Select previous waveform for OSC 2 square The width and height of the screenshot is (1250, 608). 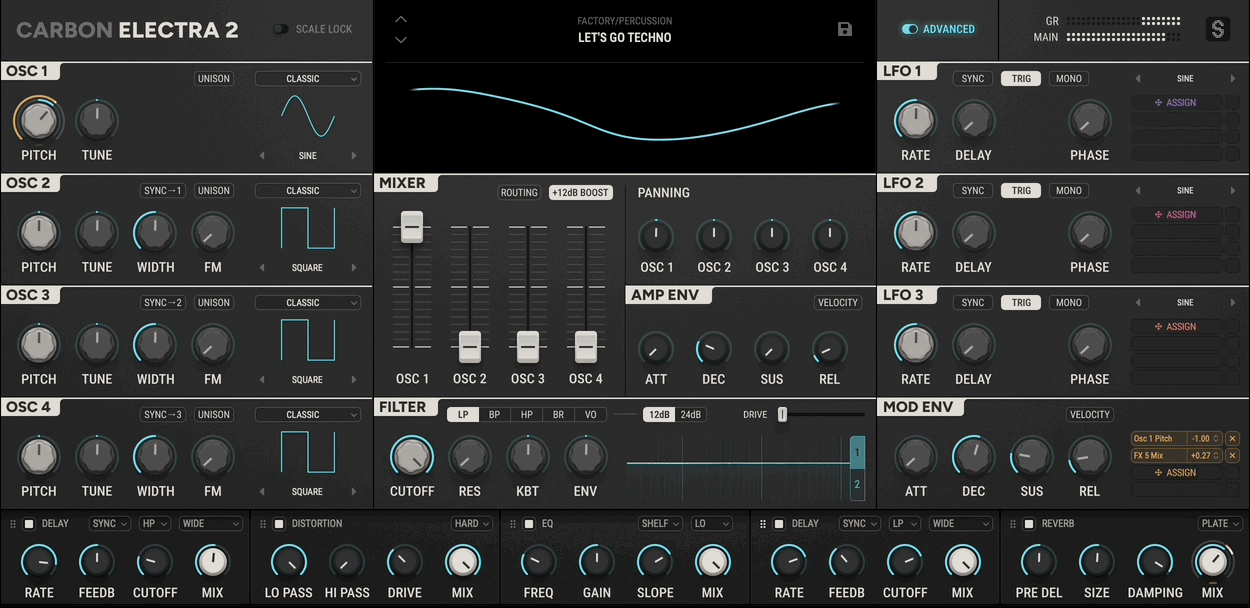(263, 268)
